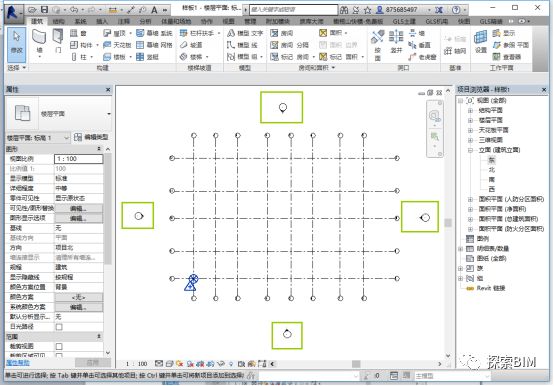Switch to the 结构 (Structure) ribbon tab
Image resolution: width=554 pixels, height=386 pixels.
[59, 22]
